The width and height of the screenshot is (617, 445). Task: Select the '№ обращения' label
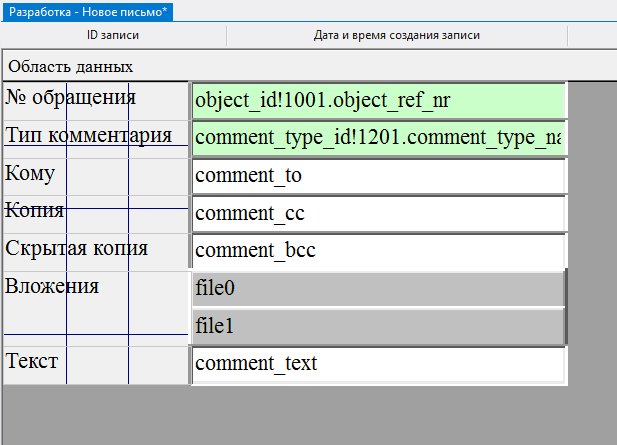(x=70, y=97)
